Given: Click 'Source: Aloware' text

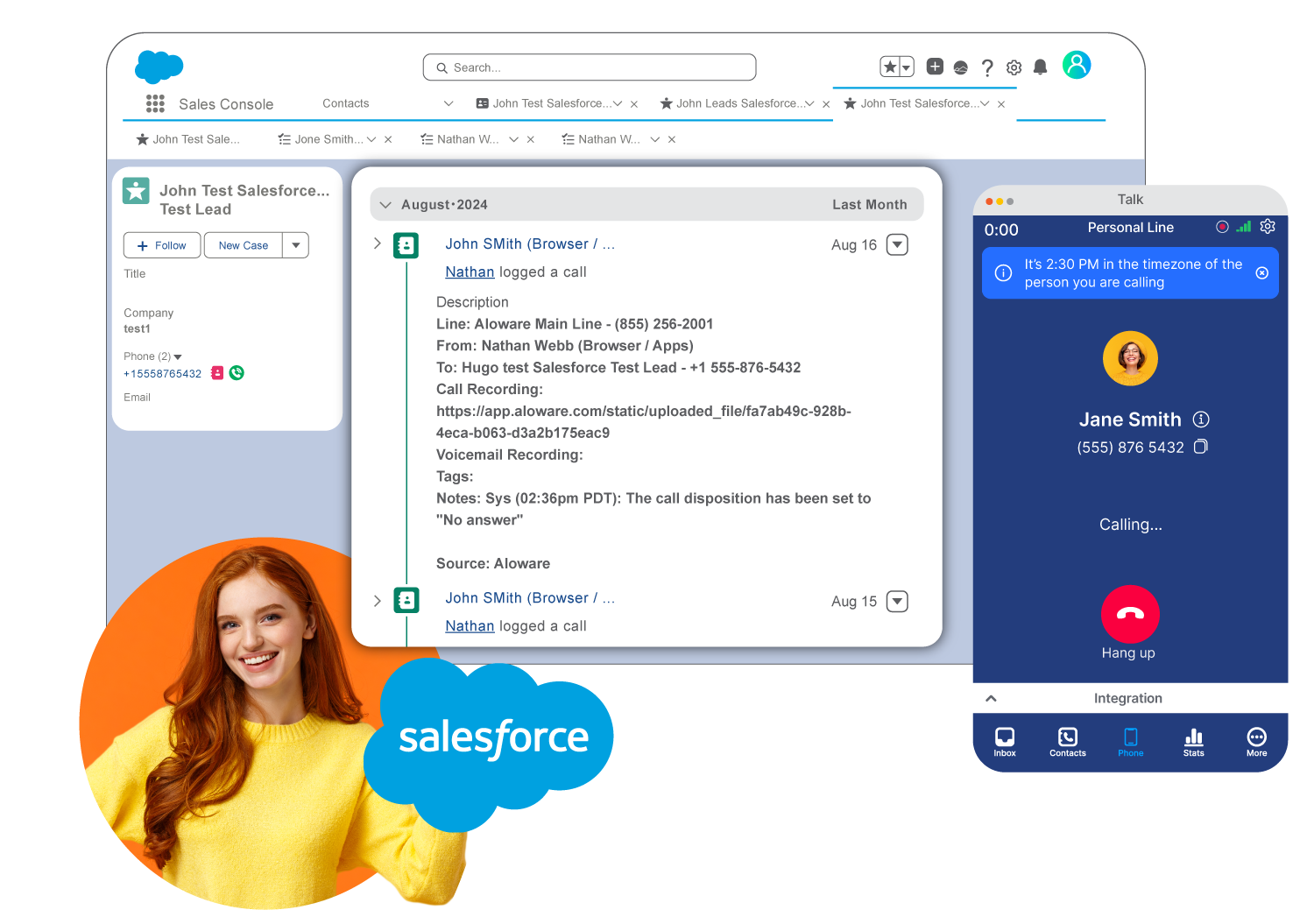Looking at the screenshot, I should 493,564.
